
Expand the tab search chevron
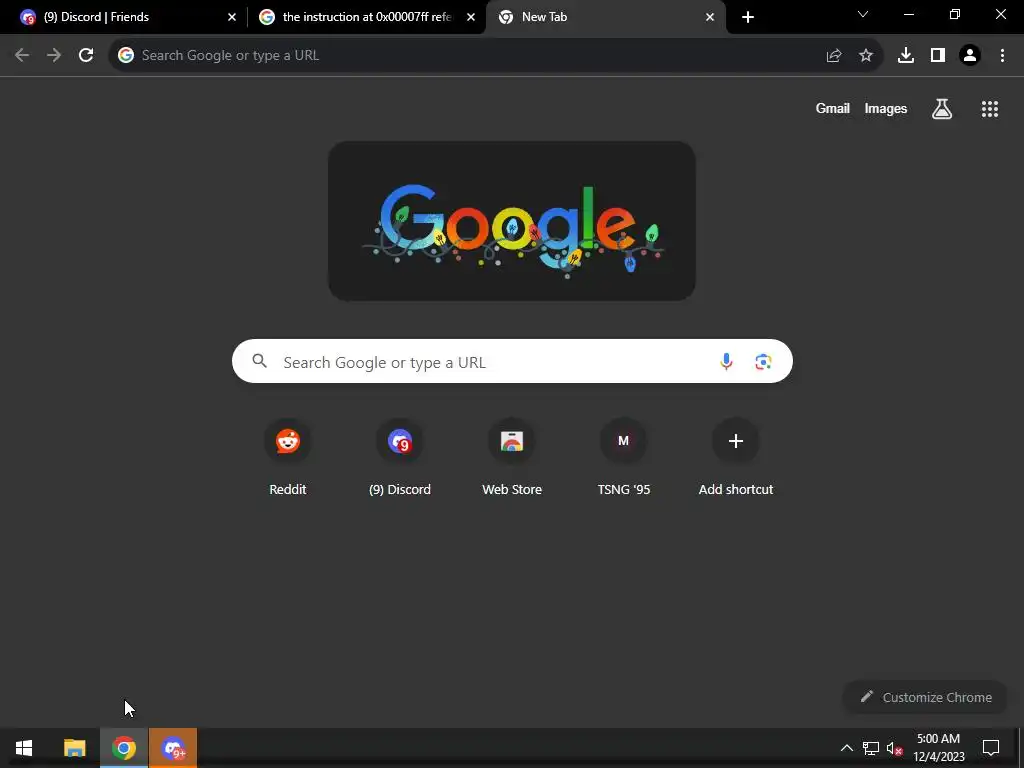pyautogui.click(x=863, y=14)
